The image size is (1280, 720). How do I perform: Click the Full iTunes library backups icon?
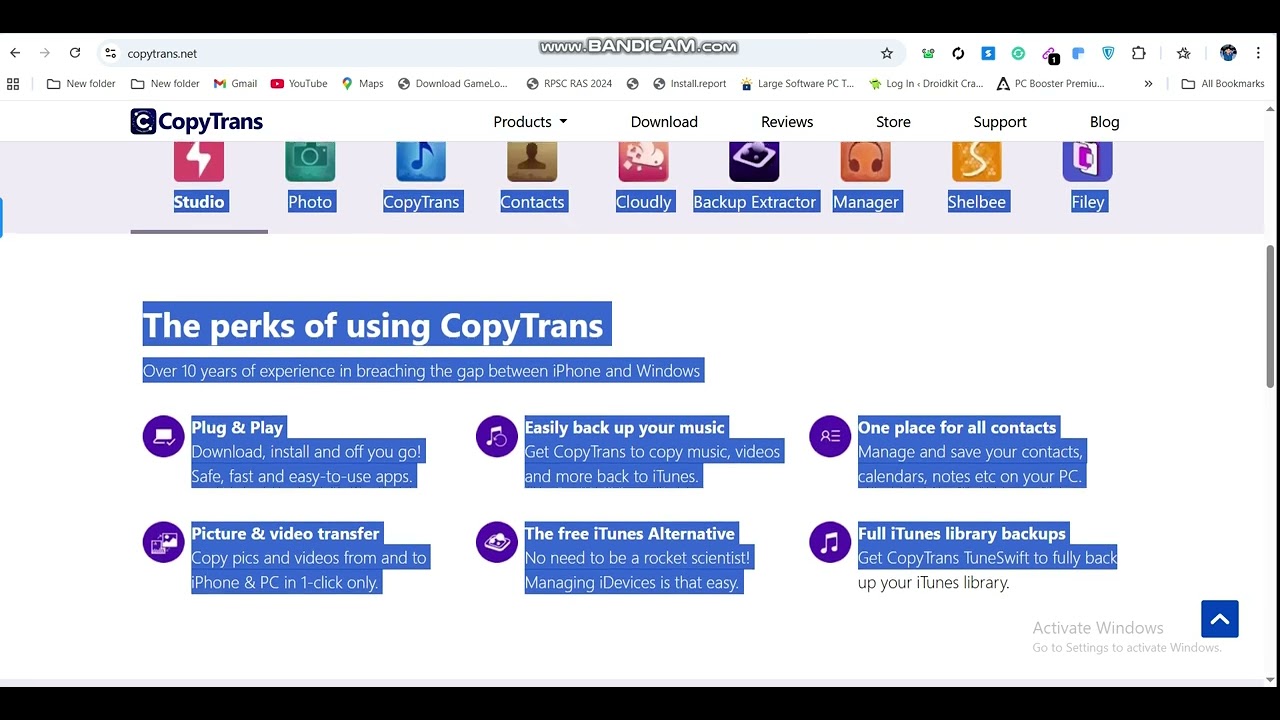(830, 542)
